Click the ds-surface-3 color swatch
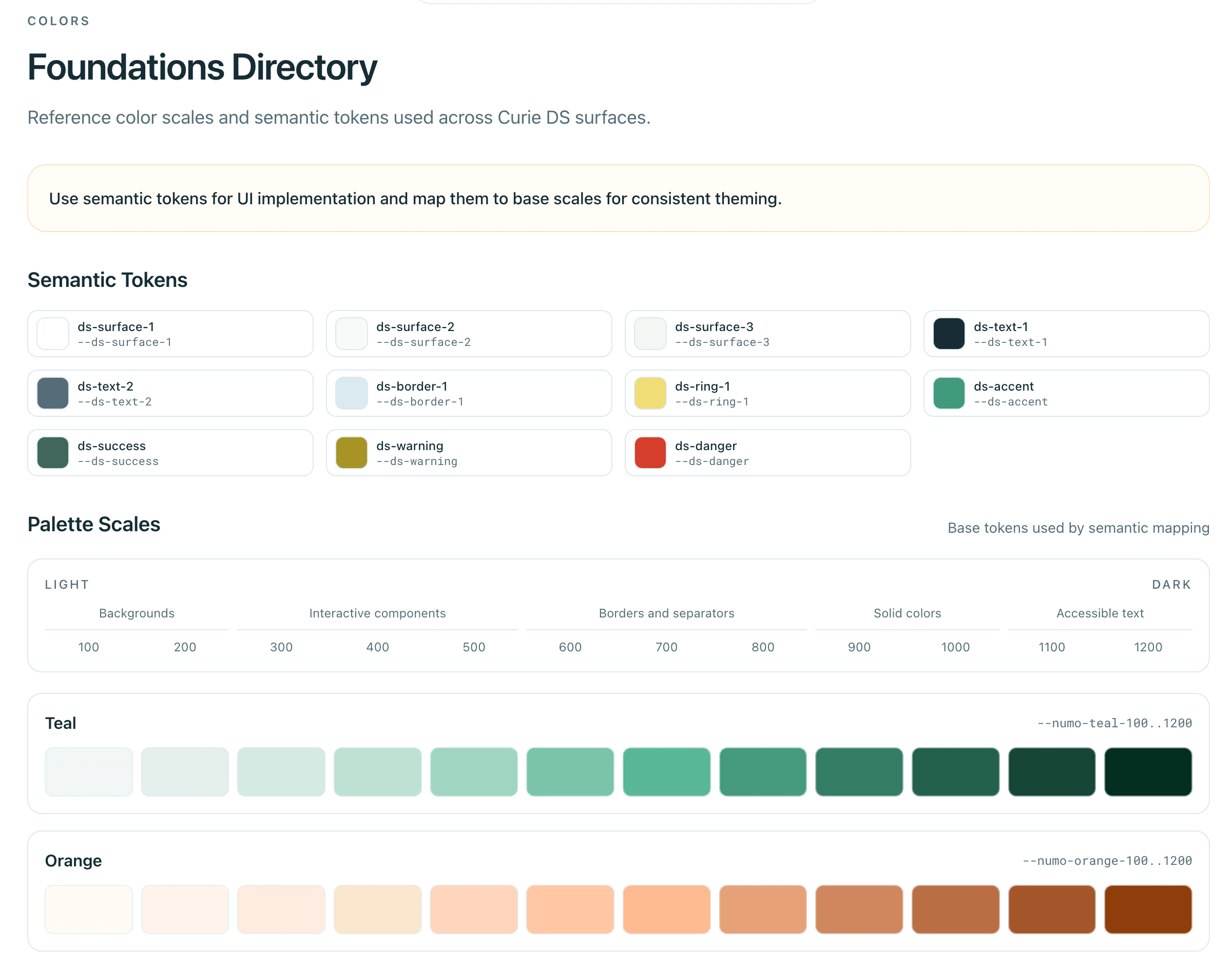This screenshot has height=967, width=1232. (650, 334)
